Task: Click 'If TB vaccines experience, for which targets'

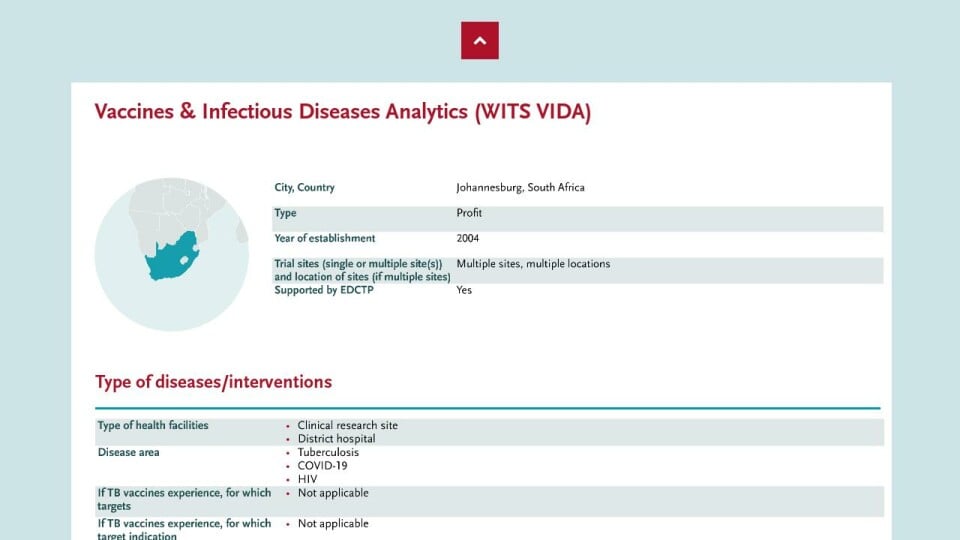Action: [184, 500]
